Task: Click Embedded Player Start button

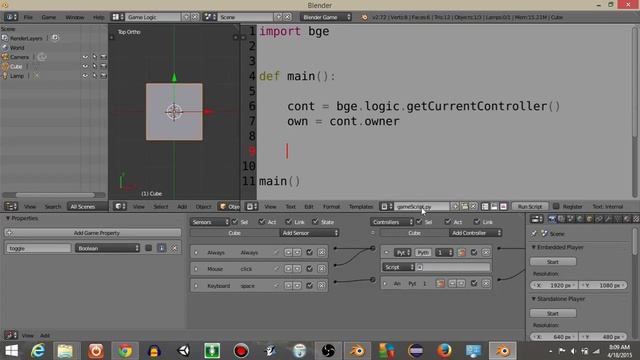Action: tap(553, 262)
